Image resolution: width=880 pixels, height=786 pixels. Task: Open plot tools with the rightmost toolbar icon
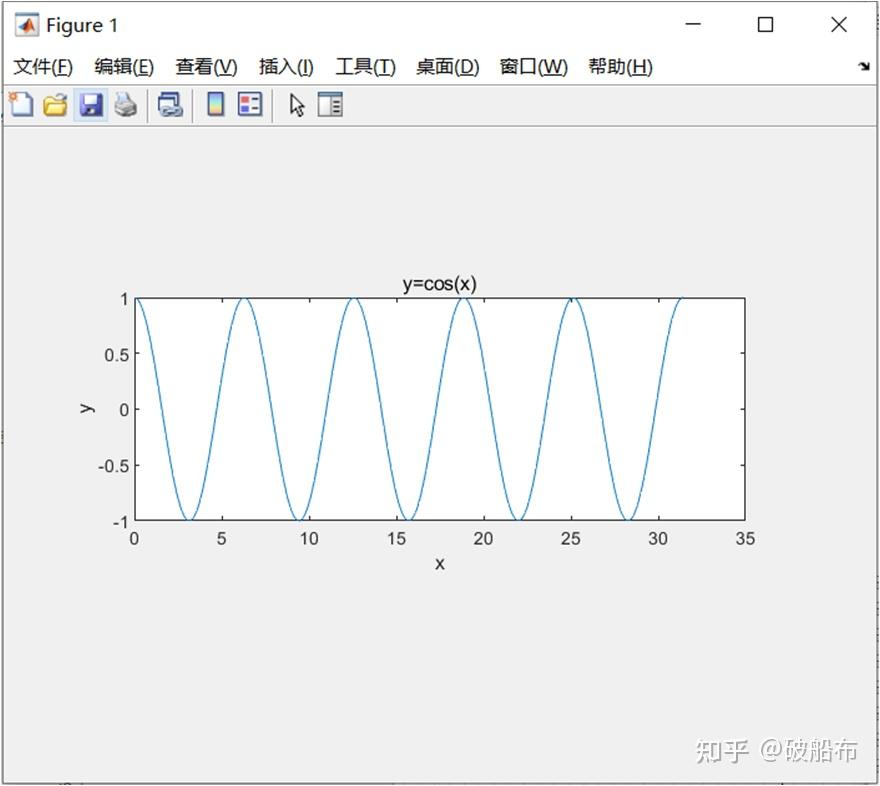(x=331, y=104)
